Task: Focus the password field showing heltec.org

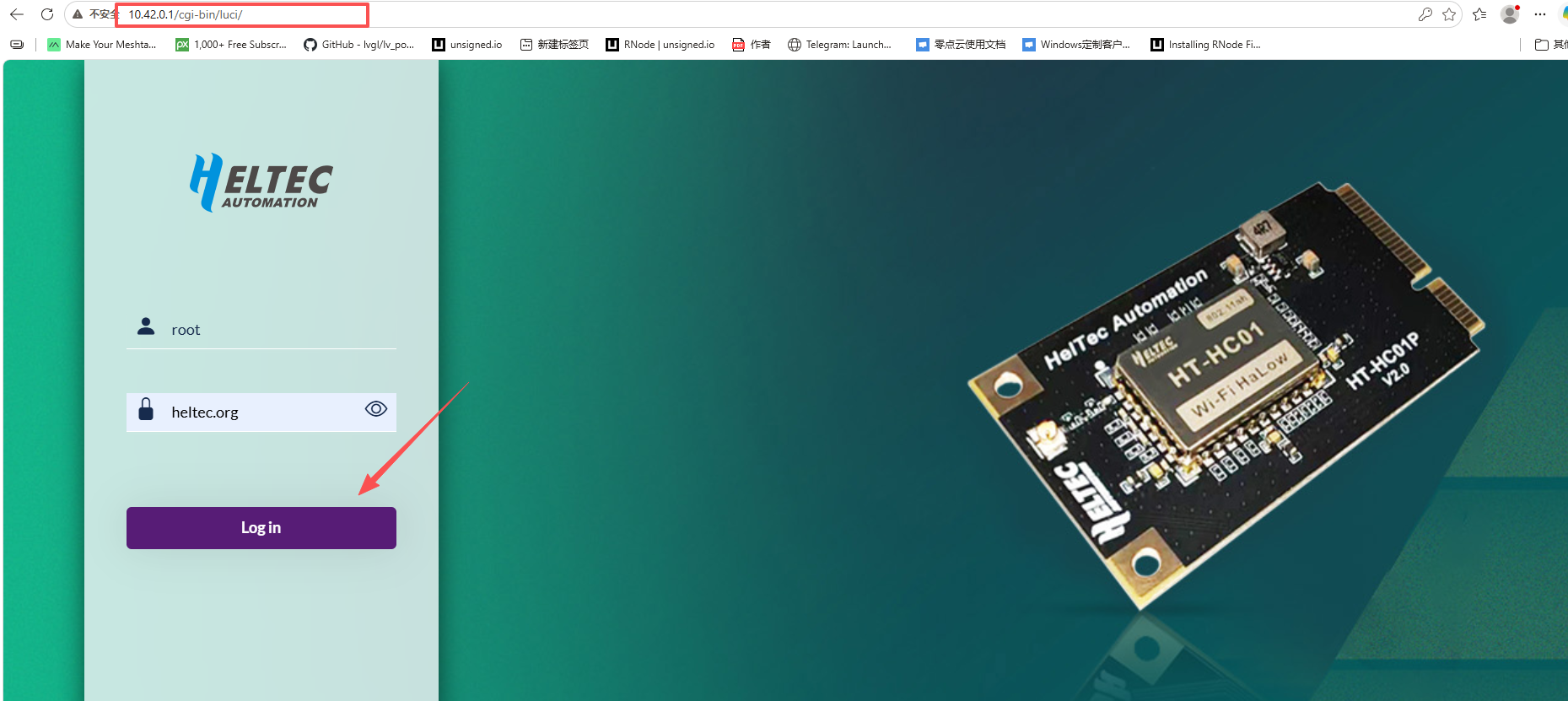Action: click(261, 413)
